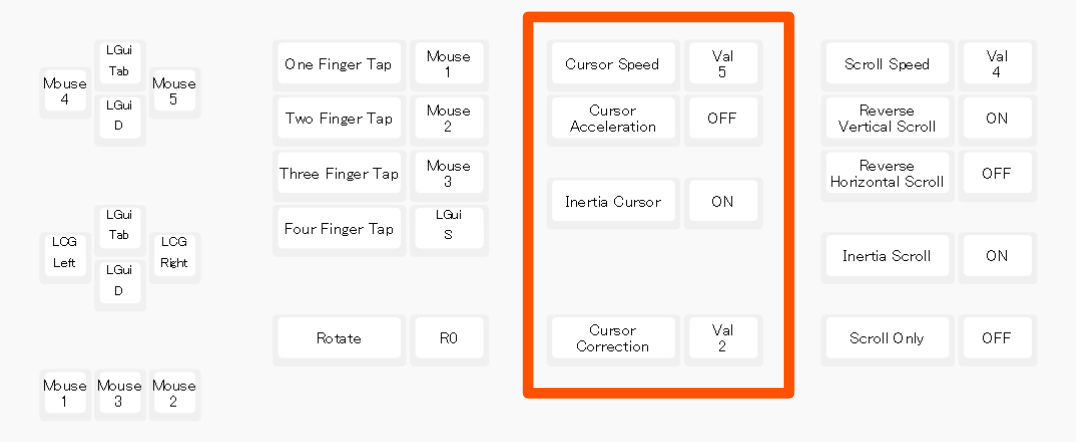
Task: Toggle Scroll Only OFF value
Action: tap(996, 338)
